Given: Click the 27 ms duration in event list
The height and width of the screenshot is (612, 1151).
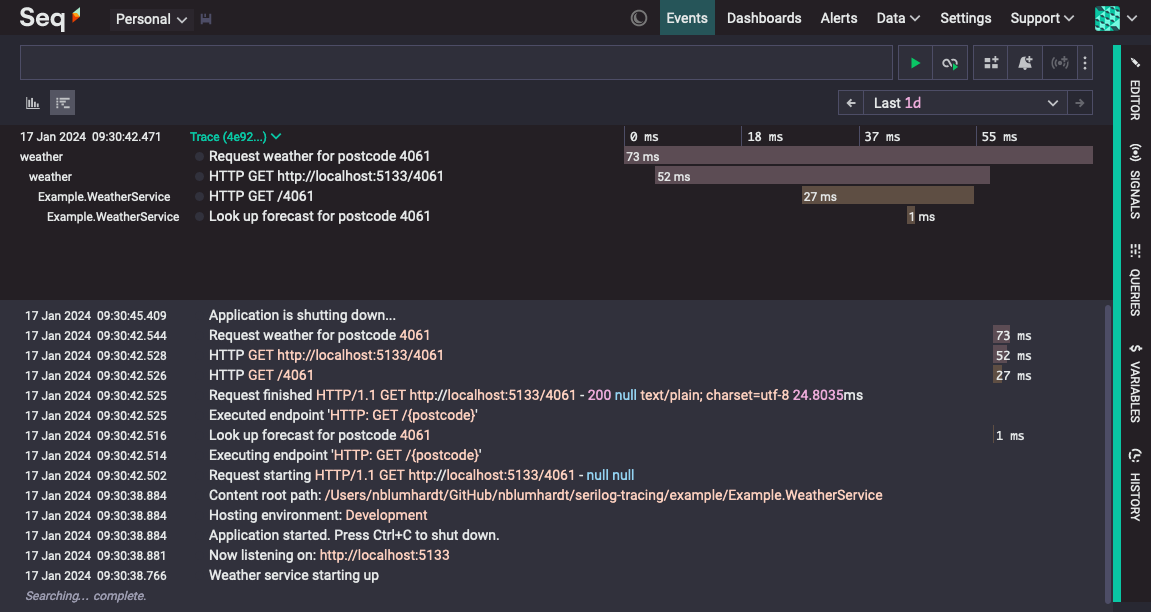Looking at the screenshot, I should tap(1013, 375).
